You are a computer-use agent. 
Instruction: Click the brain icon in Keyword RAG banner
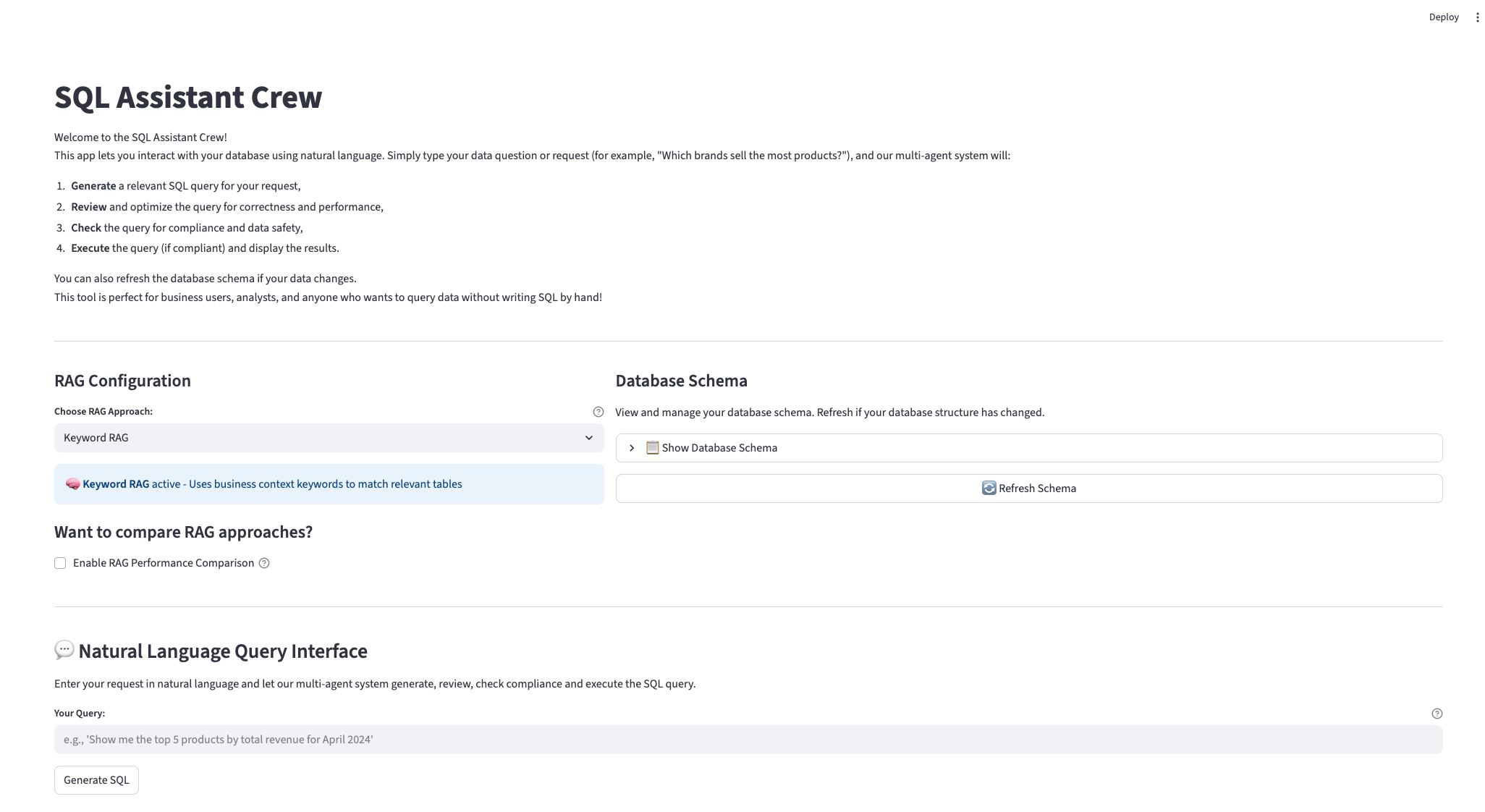[x=72, y=484]
